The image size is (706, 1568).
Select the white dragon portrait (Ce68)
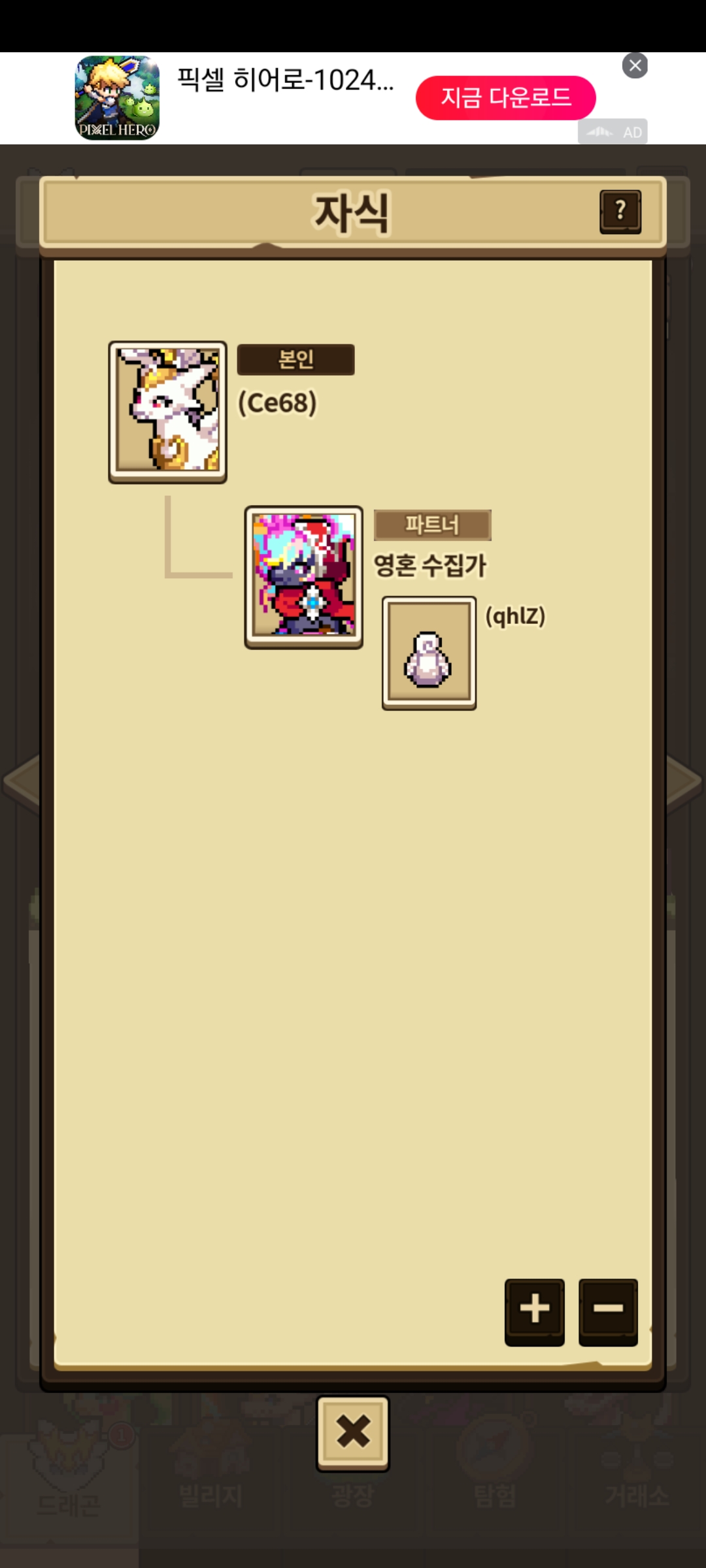click(168, 412)
